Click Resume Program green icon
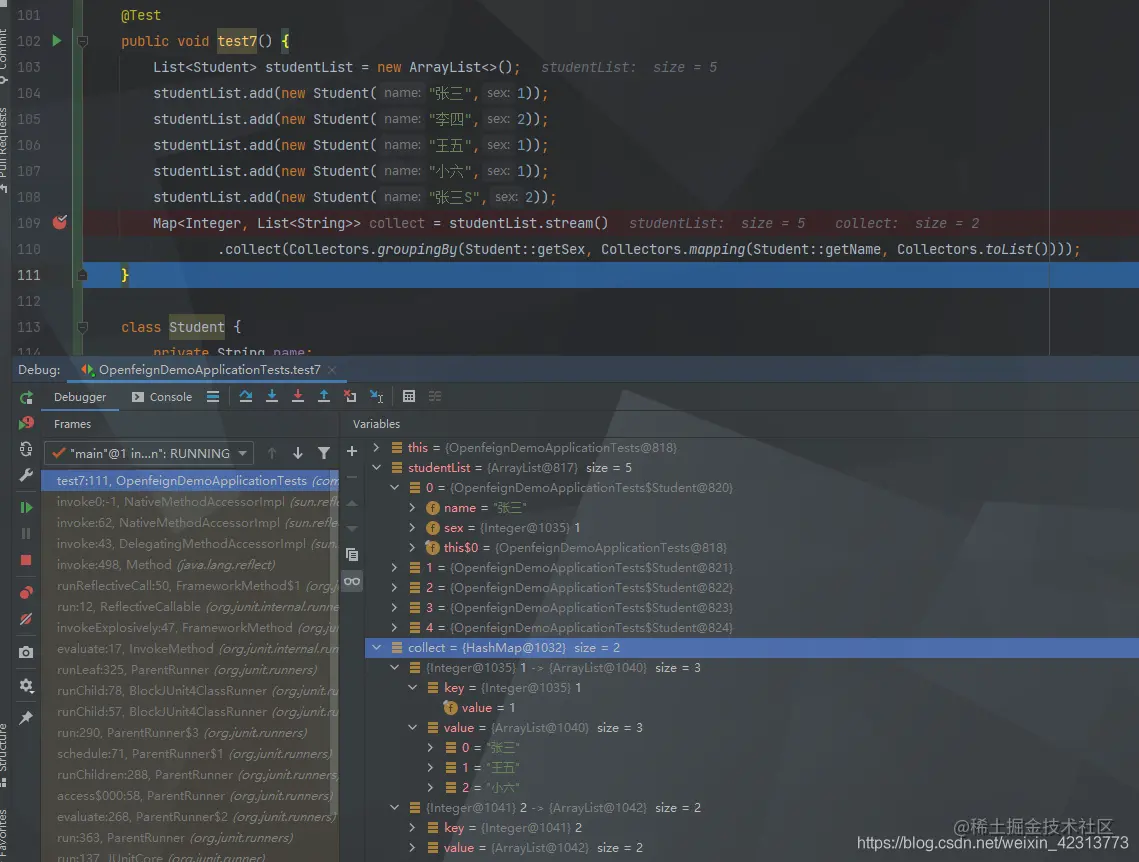The image size is (1139, 862). point(26,507)
